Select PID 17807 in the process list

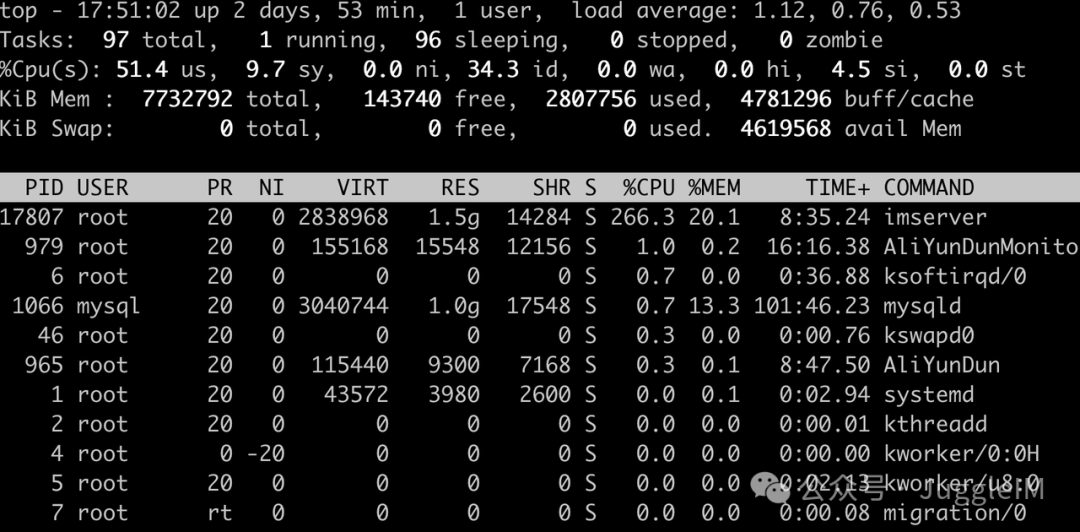32,217
